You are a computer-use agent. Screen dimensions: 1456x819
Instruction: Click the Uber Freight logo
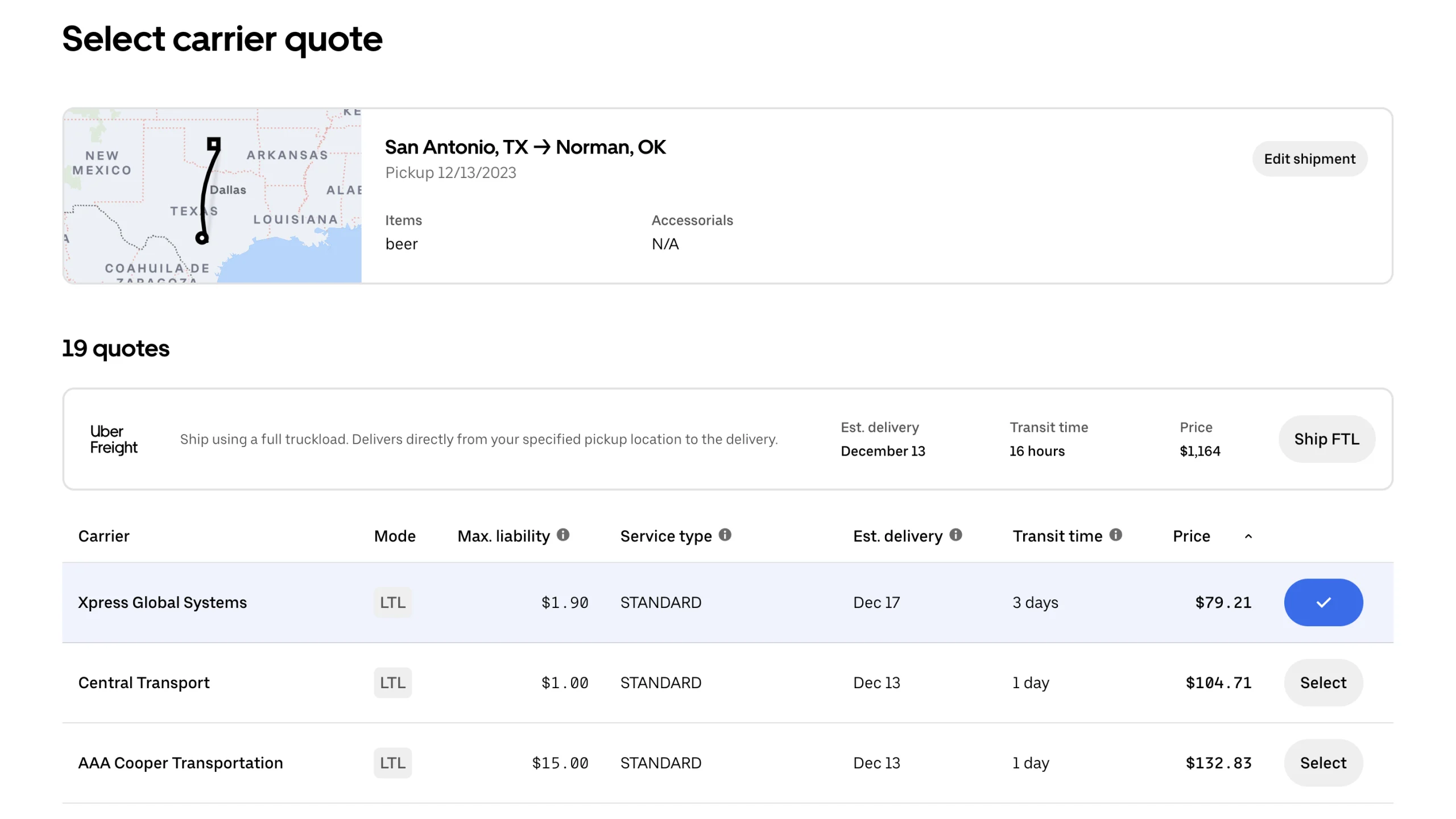point(113,439)
